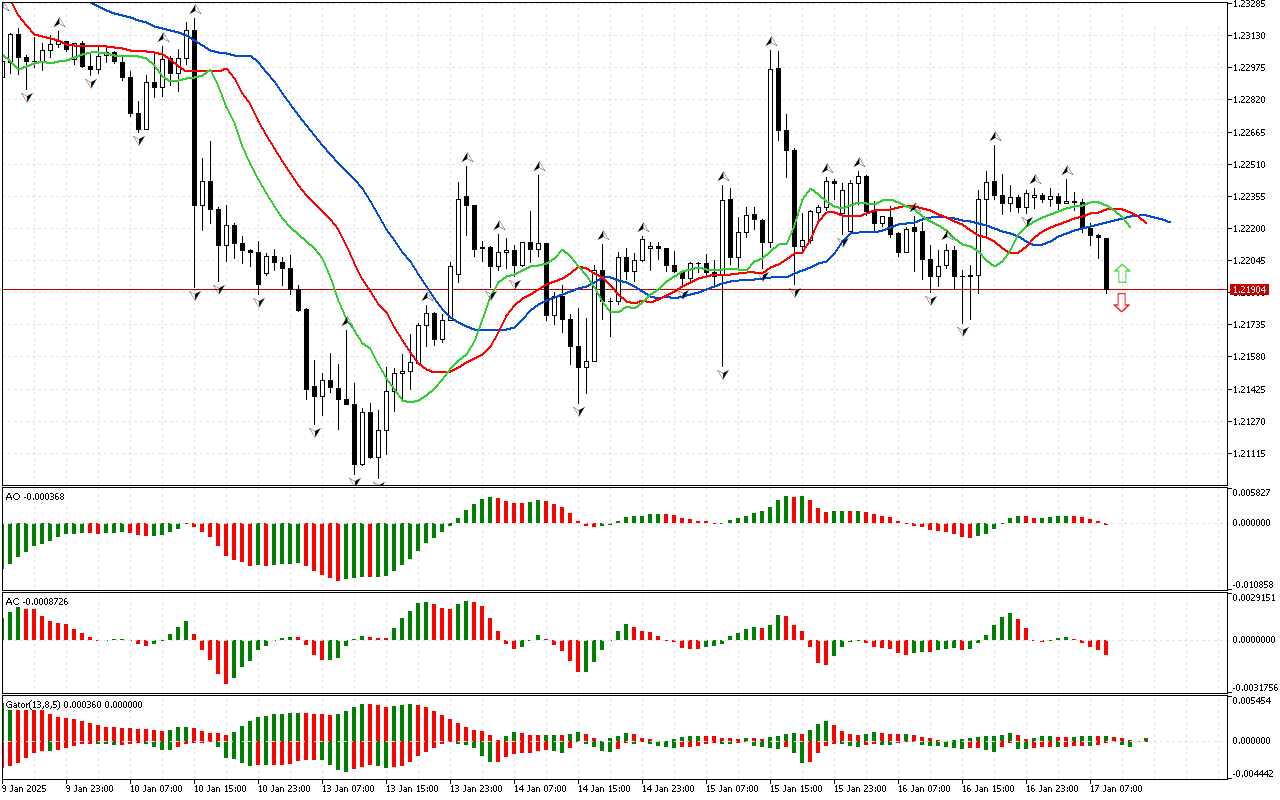Click the 15 Jan 23:00 time label

pos(858,788)
